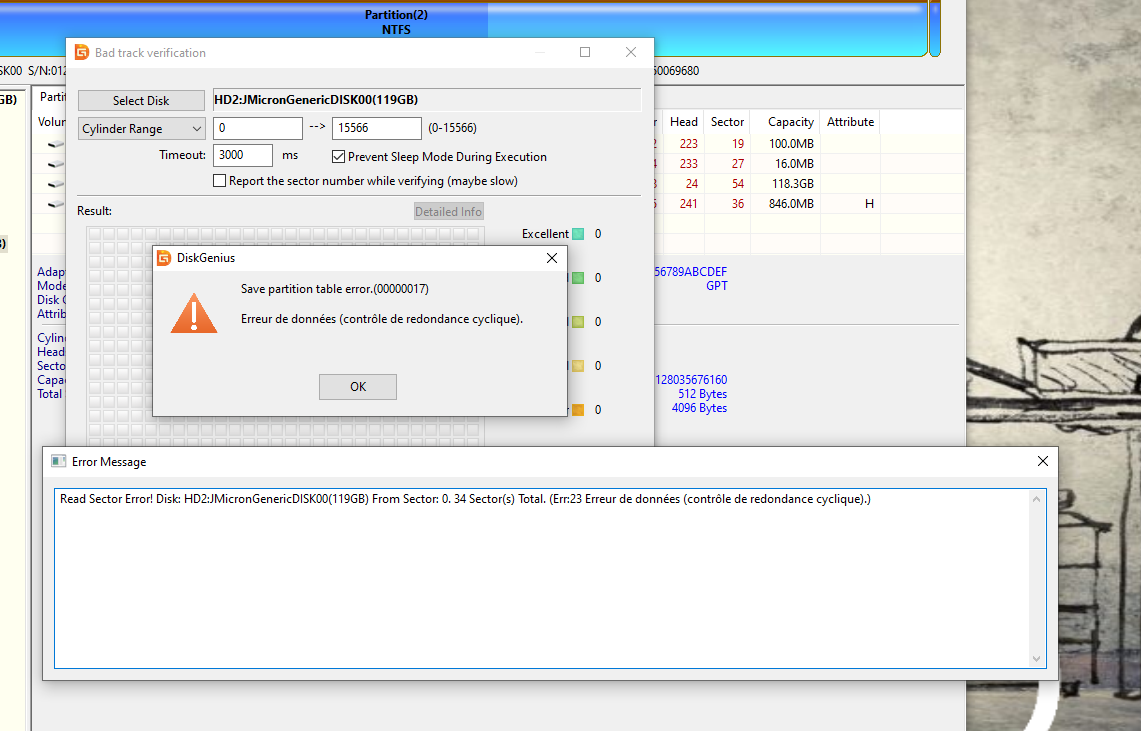The image size is (1141, 731).
Task: Close the Error Message window
Action: [x=1042, y=461]
